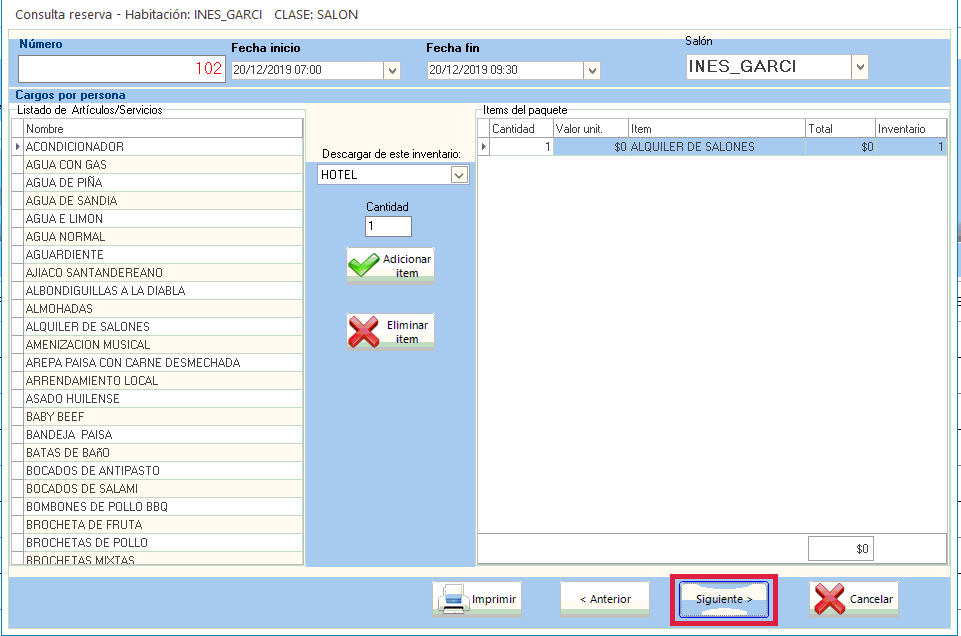Open the Fecha fin date dropdown
Viewport: 961px width, 636px height.
point(592,70)
